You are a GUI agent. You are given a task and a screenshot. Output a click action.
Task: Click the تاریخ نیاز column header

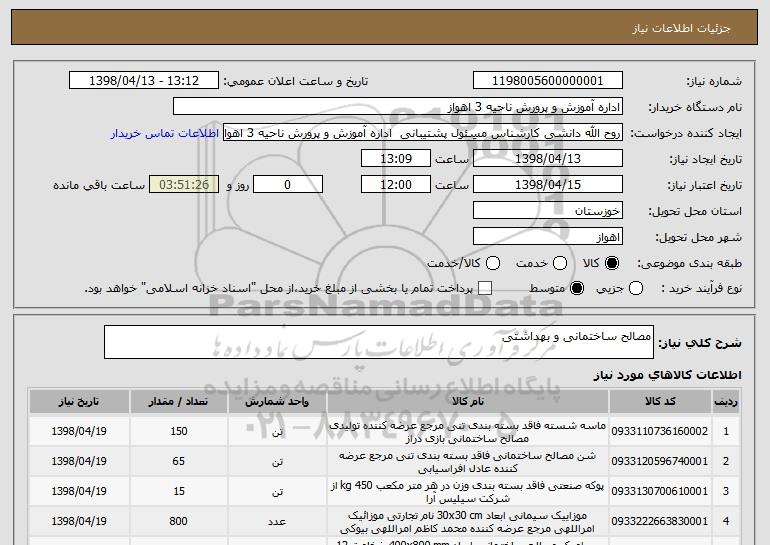79,402
